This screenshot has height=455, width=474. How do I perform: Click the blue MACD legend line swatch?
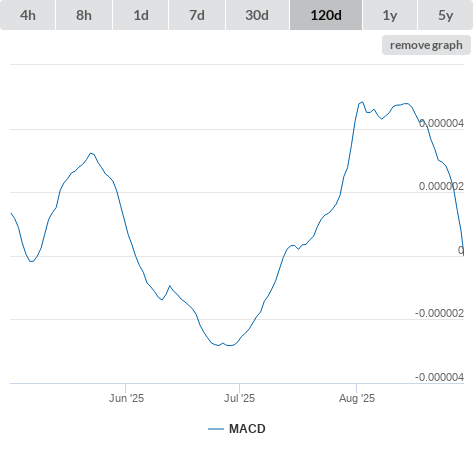(x=216, y=429)
